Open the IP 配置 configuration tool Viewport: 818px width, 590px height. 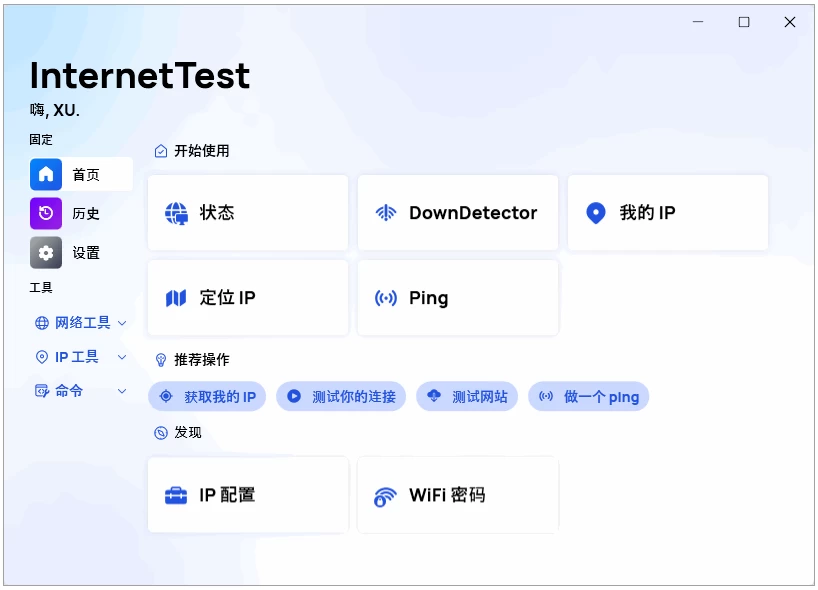click(x=247, y=494)
